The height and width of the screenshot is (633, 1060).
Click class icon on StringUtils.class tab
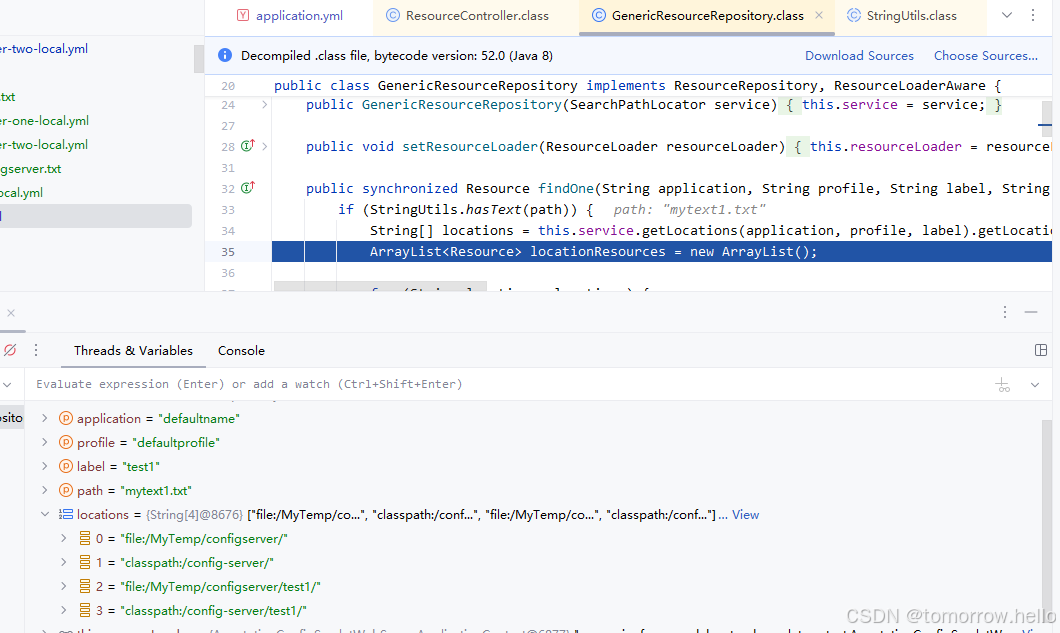click(854, 15)
